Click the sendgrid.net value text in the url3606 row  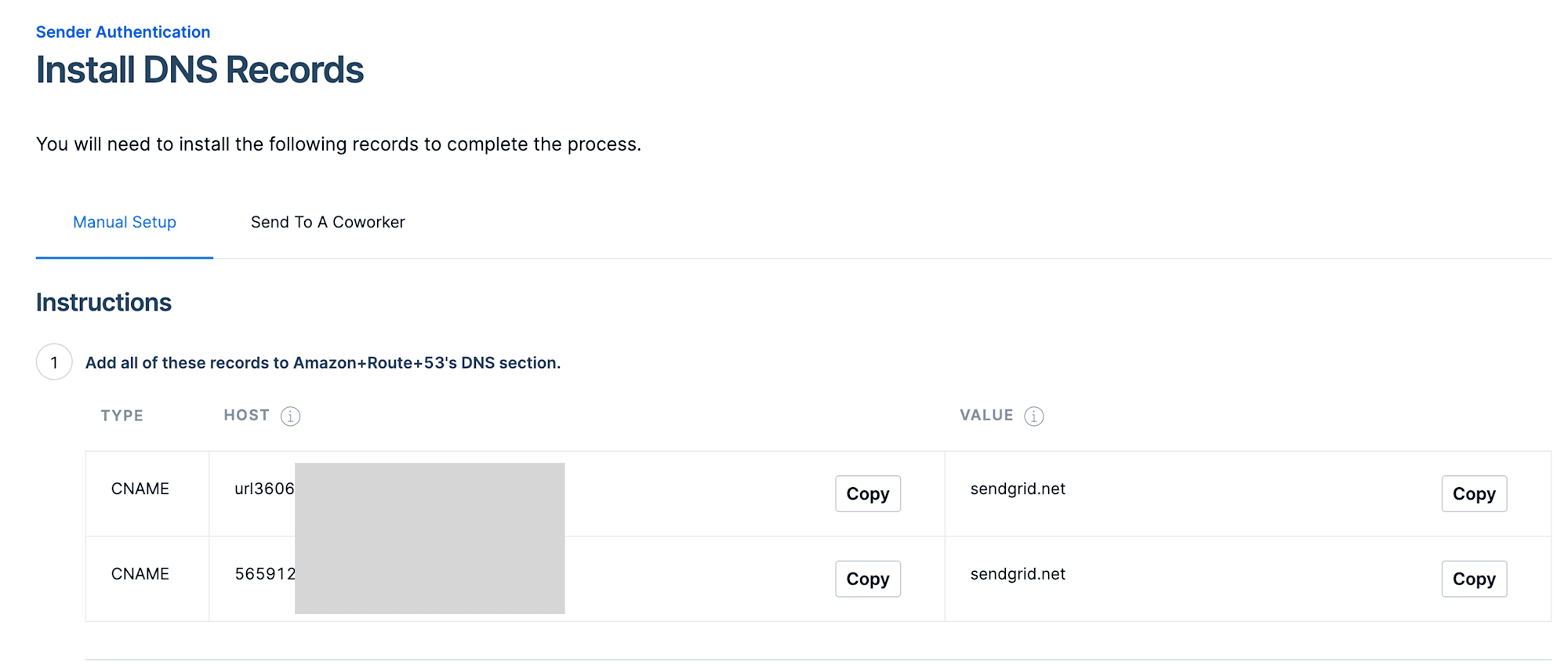coord(1018,489)
